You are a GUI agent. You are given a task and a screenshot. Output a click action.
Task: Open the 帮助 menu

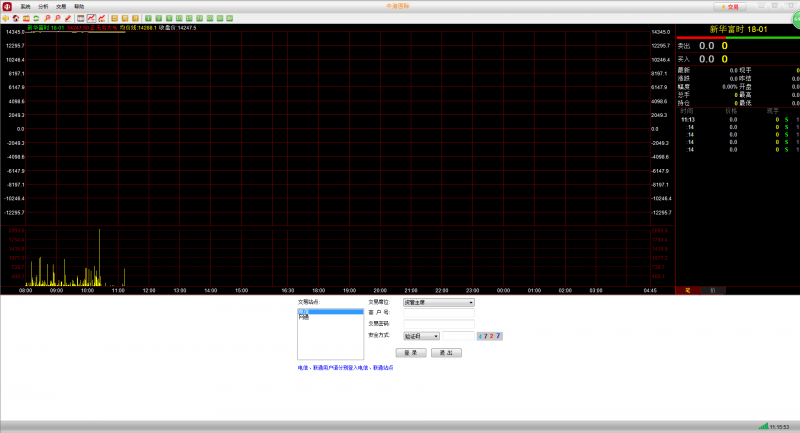pyautogui.click(x=79, y=7)
